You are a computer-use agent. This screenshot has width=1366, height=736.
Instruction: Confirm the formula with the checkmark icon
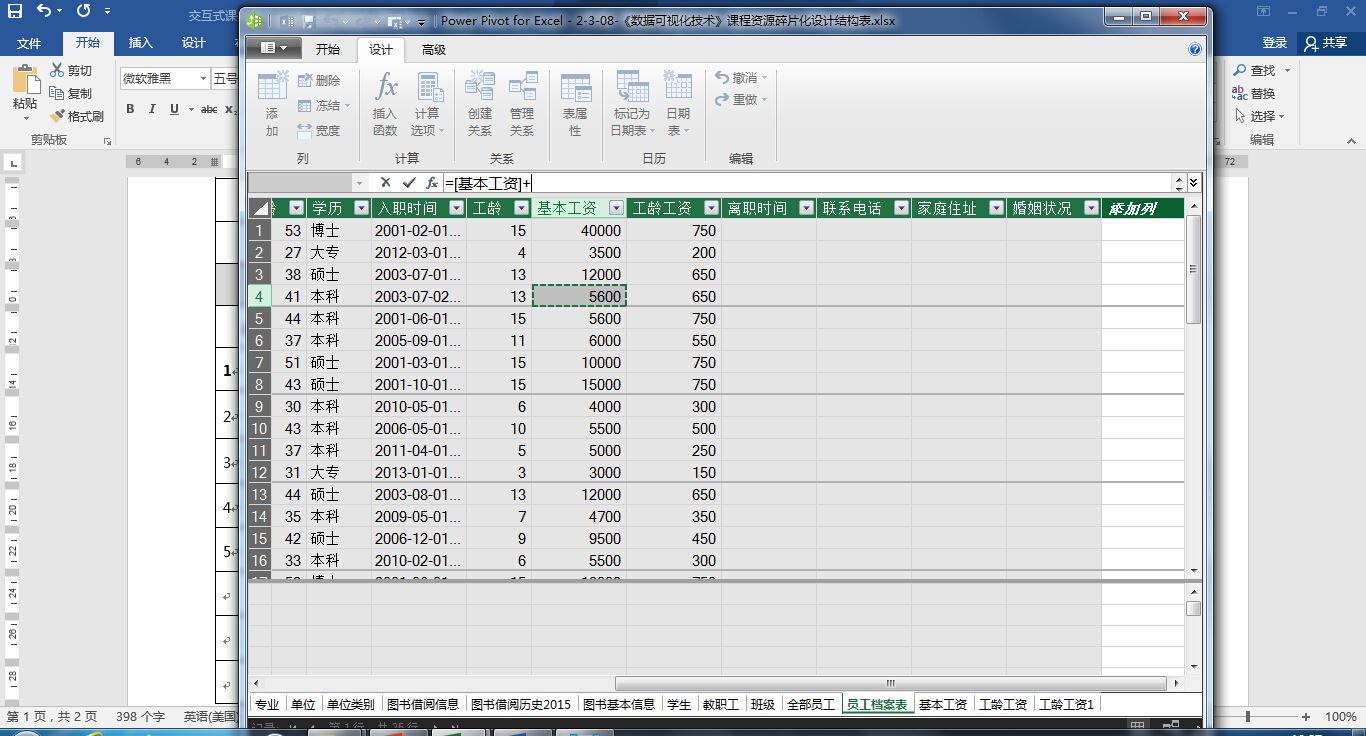pos(409,183)
